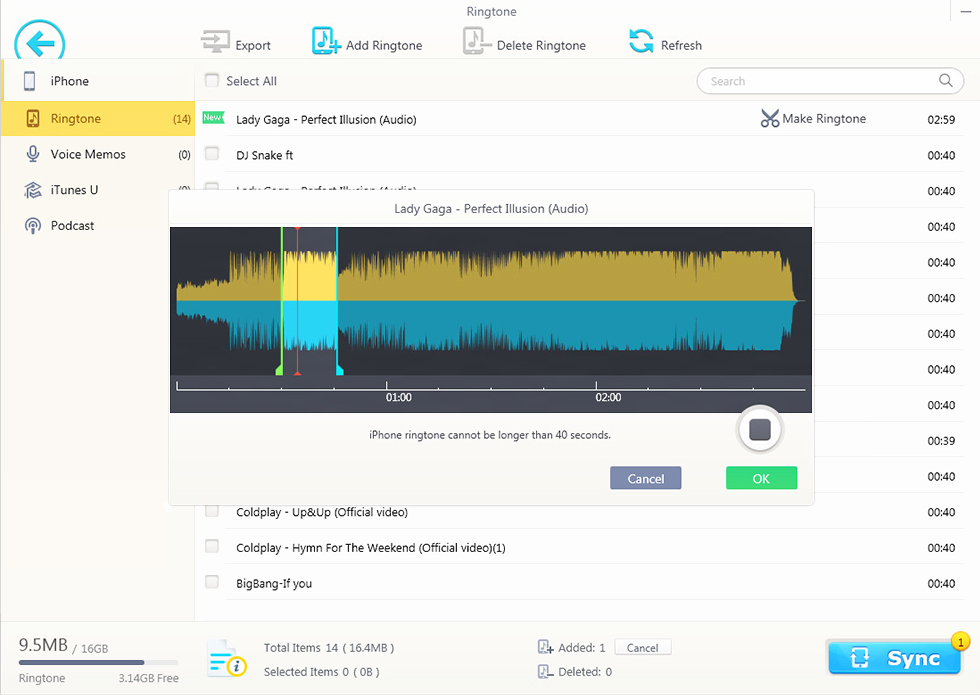Click the 3.14GB Free label
Viewport: 980px width, 695px height.
pyautogui.click(x=149, y=678)
